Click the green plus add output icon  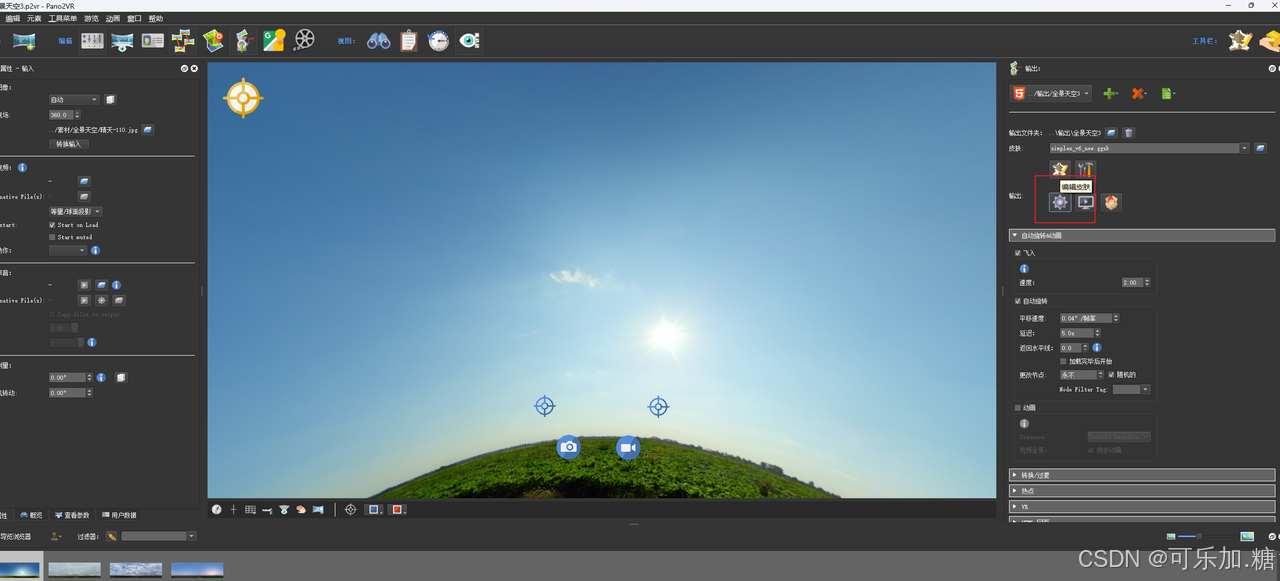[x=1110, y=93]
